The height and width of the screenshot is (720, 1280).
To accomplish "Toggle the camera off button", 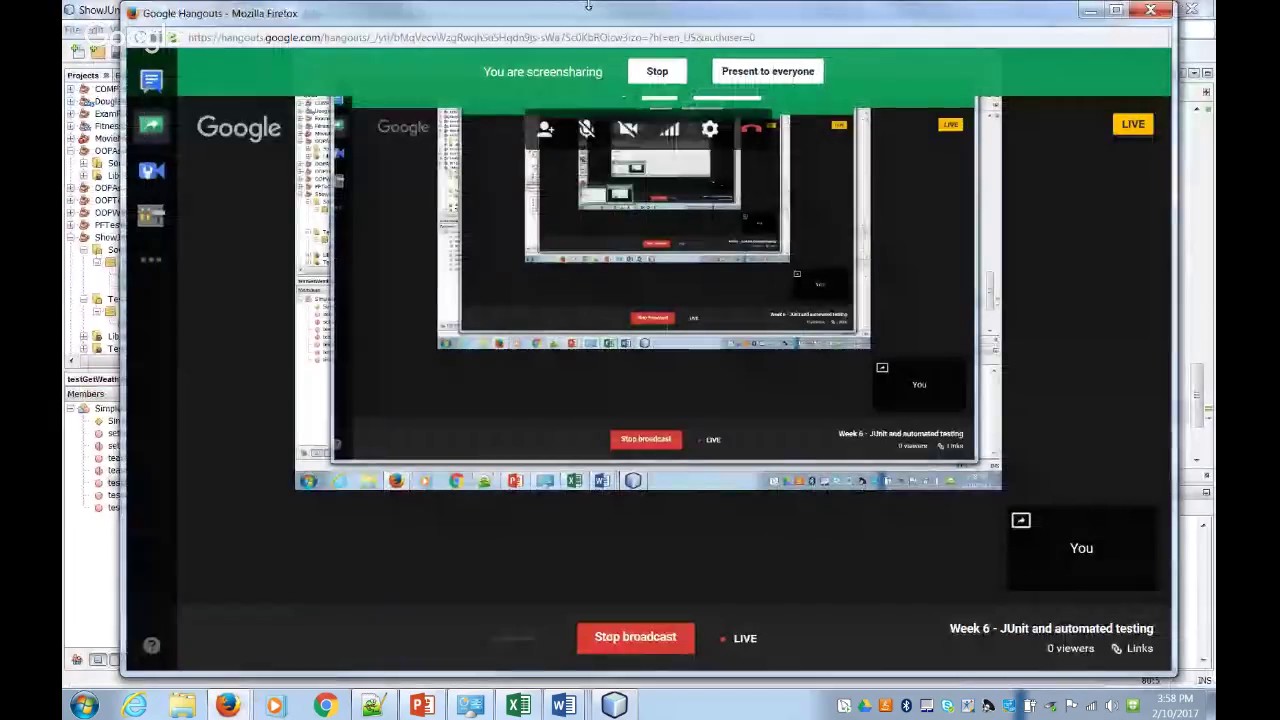I will (x=628, y=129).
